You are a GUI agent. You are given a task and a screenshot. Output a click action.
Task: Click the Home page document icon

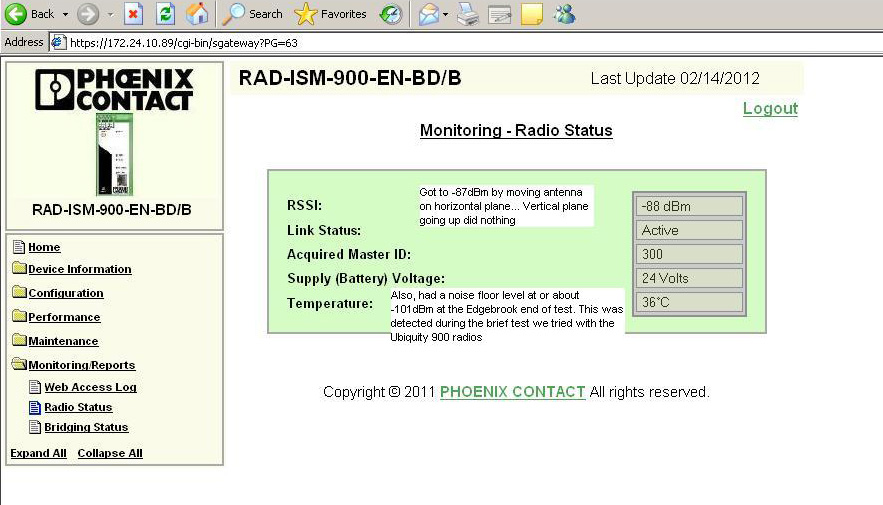click(19, 247)
